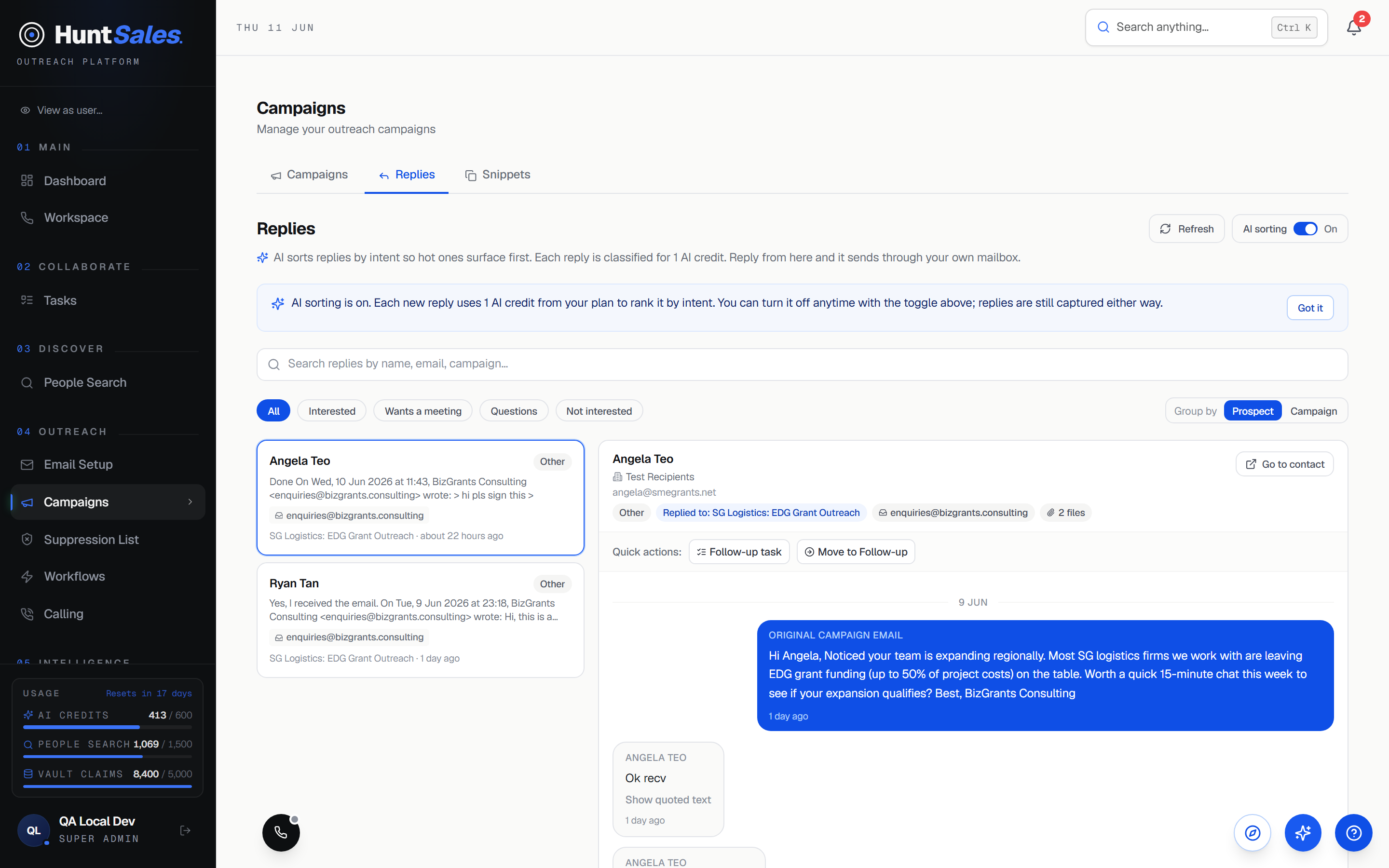This screenshot has width=1389, height=868.
Task: Click the QL user avatar
Action: click(x=34, y=830)
